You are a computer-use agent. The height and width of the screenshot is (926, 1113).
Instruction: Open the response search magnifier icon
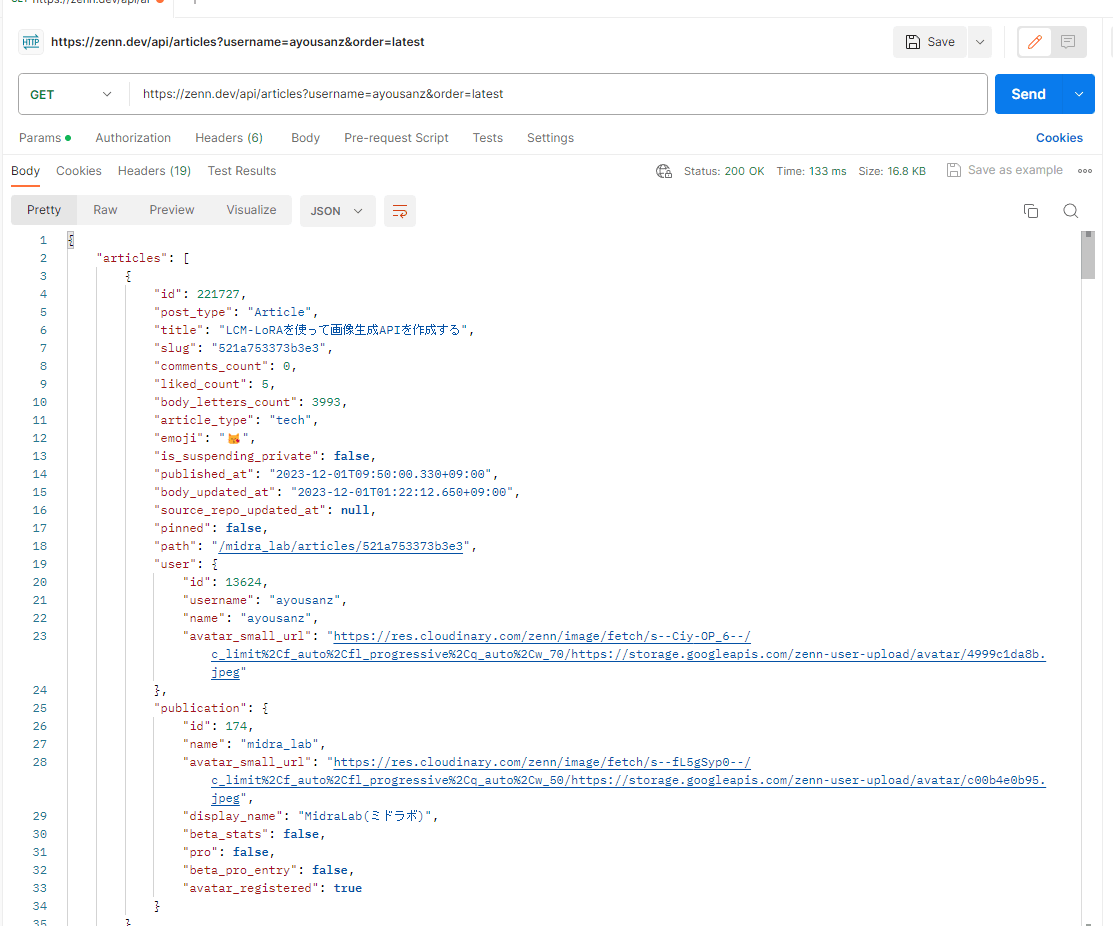pyautogui.click(x=1070, y=211)
